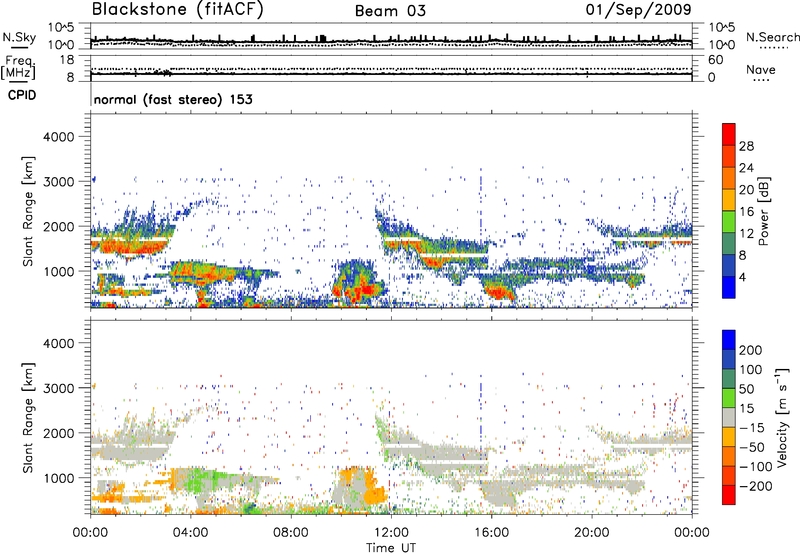Click the 01/Sep/2009 date text
This screenshot has height=554, width=800.
pos(638,9)
